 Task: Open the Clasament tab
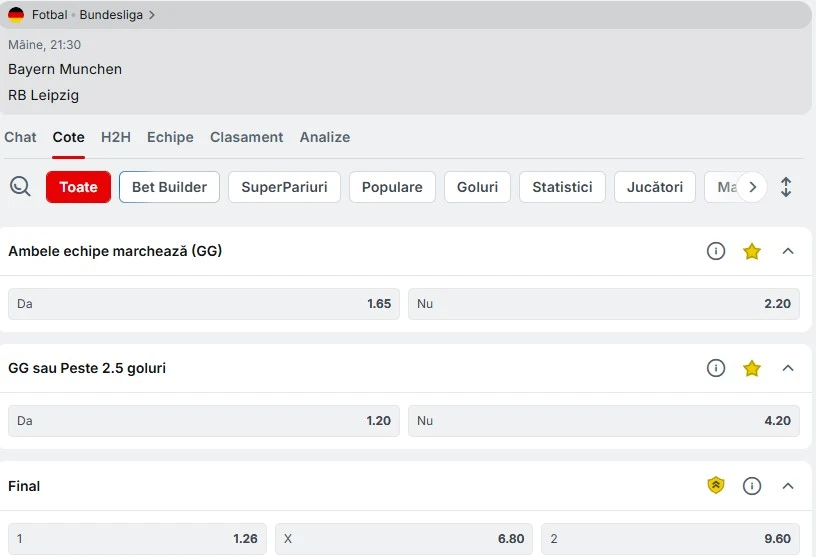pos(246,137)
